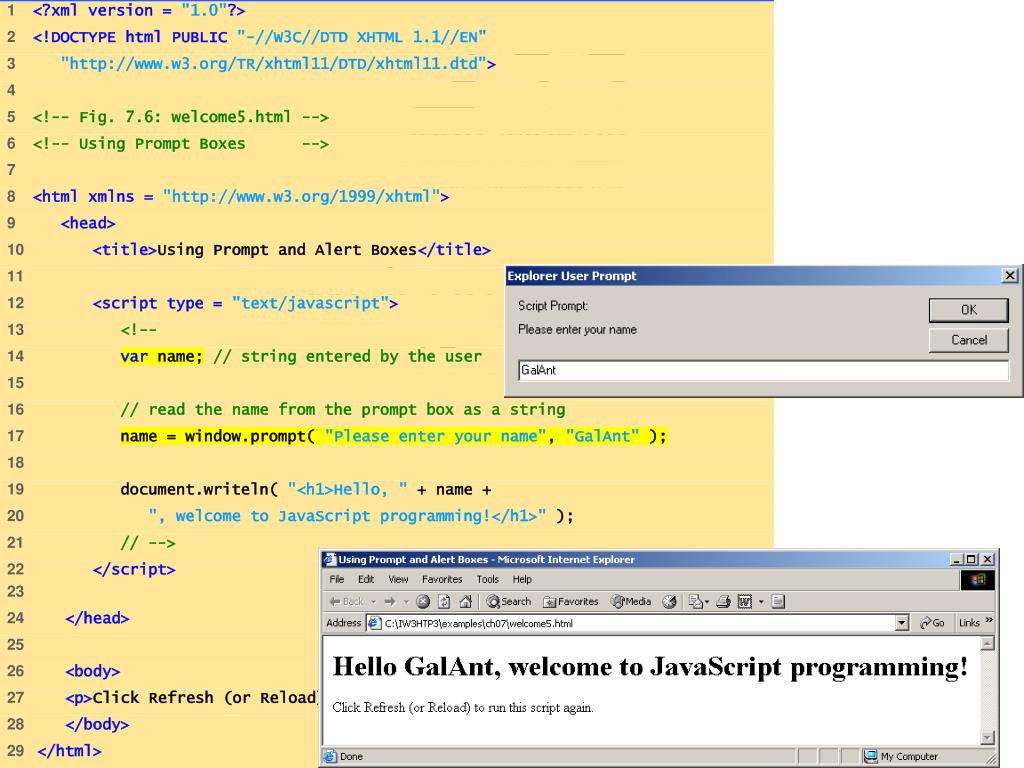
Task: Click the Links toolbar label
Action: click(969, 623)
